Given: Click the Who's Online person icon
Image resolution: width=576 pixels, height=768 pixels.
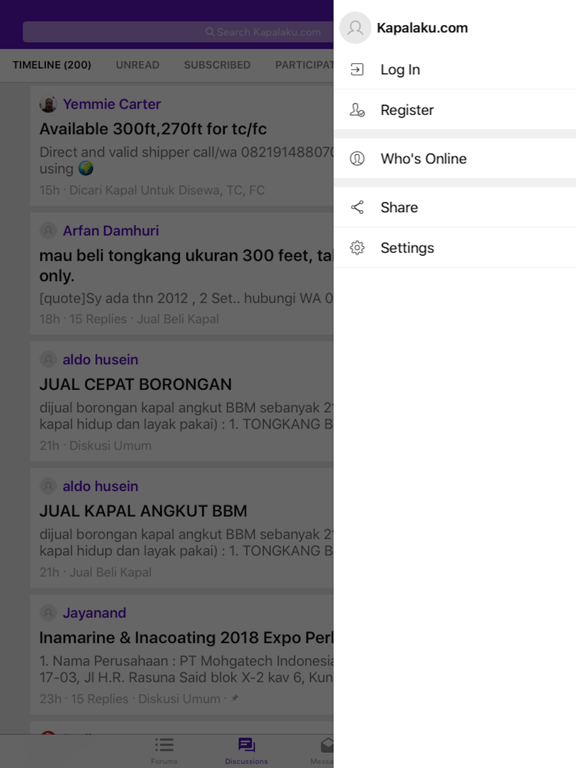Looking at the screenshot, I should pos(357,159).
